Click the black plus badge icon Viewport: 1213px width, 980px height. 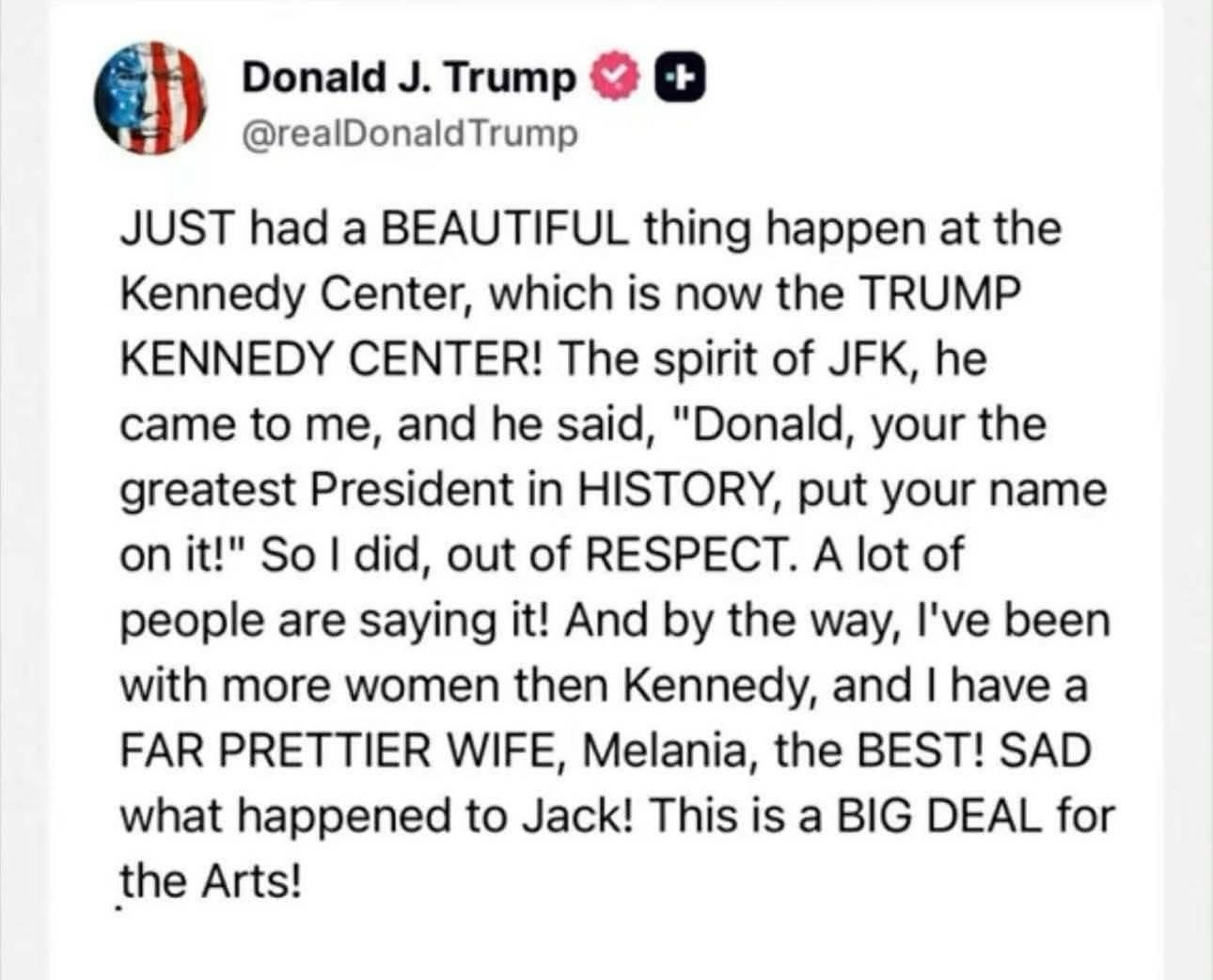(679, 79)
